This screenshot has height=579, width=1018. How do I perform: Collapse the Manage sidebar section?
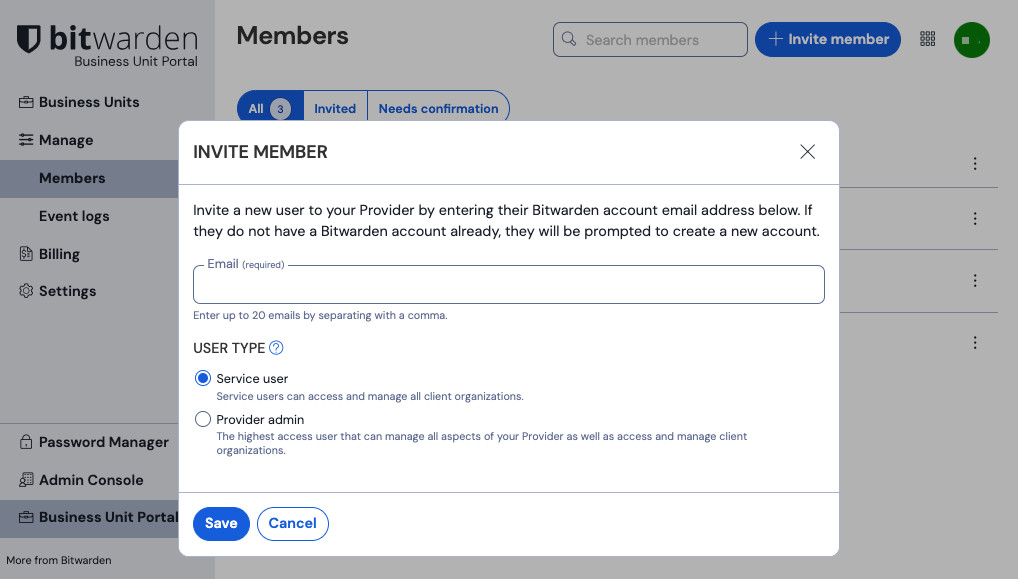(x=66, y=140)
